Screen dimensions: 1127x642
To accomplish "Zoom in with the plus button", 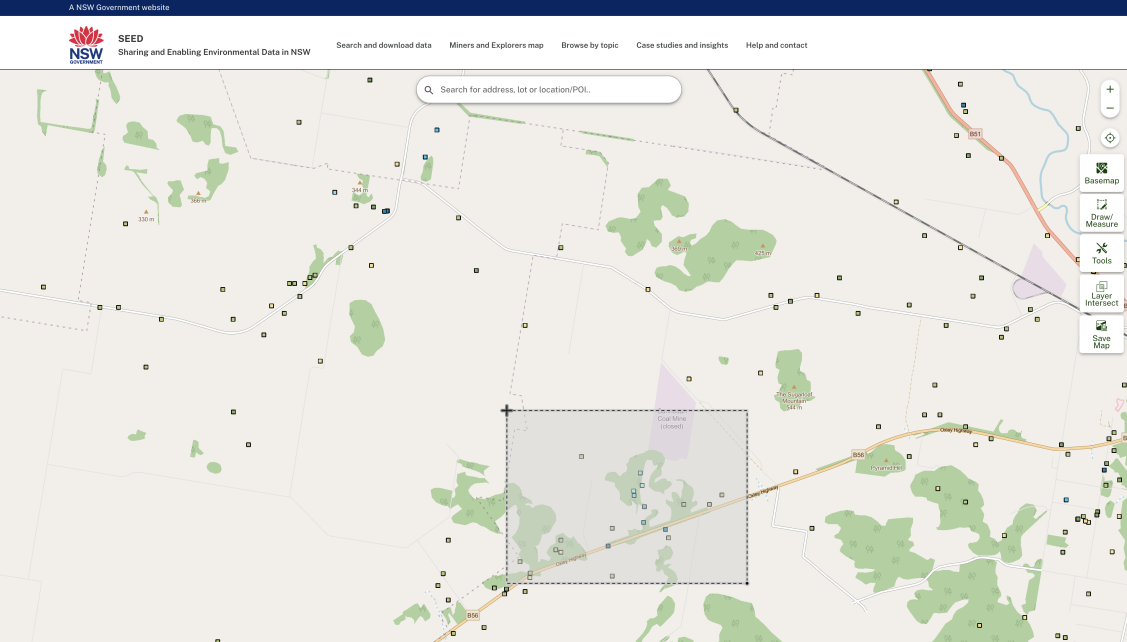I will point(1110,89).
